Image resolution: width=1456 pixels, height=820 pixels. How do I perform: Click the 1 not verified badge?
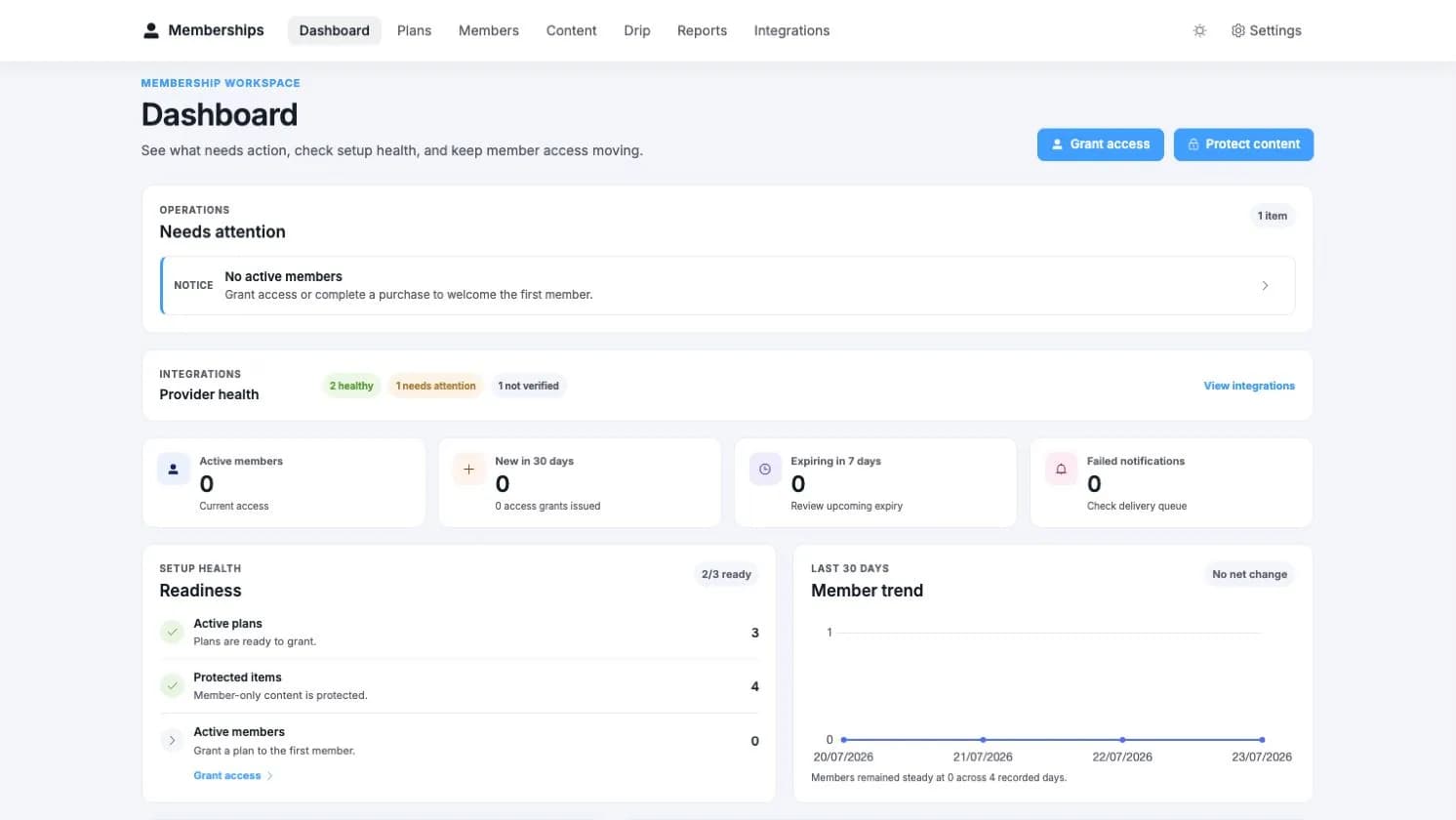click(528, 386)
